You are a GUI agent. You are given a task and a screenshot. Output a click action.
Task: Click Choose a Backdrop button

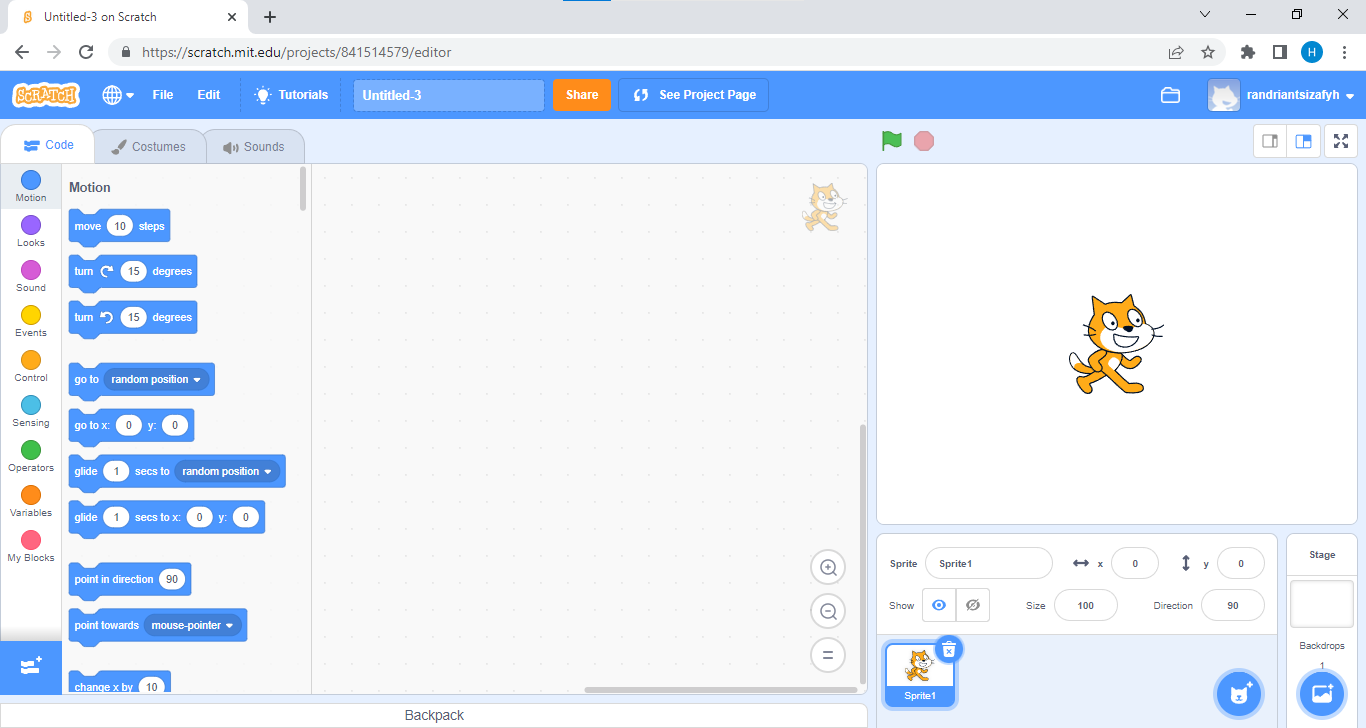point(1322,693)
